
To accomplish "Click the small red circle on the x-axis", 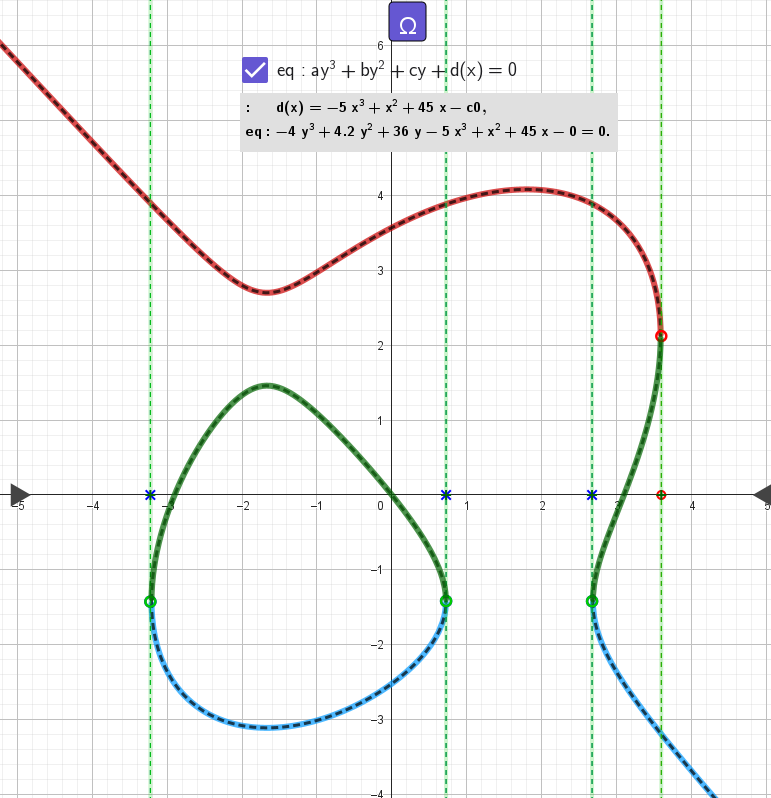I will point(661,495).
